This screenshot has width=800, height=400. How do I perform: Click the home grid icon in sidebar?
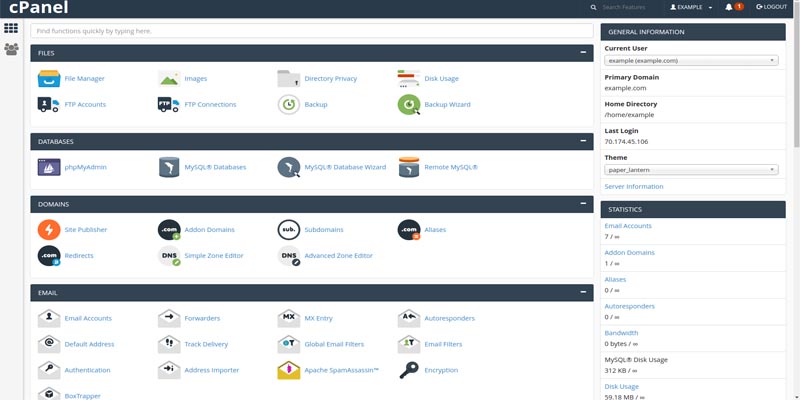[11, 28]
